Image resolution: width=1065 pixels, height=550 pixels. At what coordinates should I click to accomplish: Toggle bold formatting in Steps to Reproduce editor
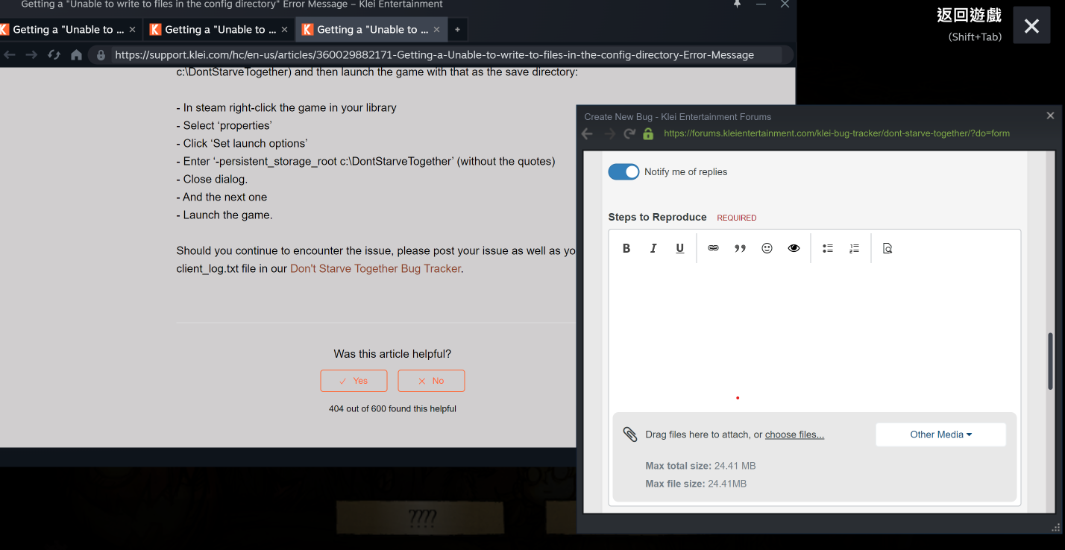pos(626,249)
